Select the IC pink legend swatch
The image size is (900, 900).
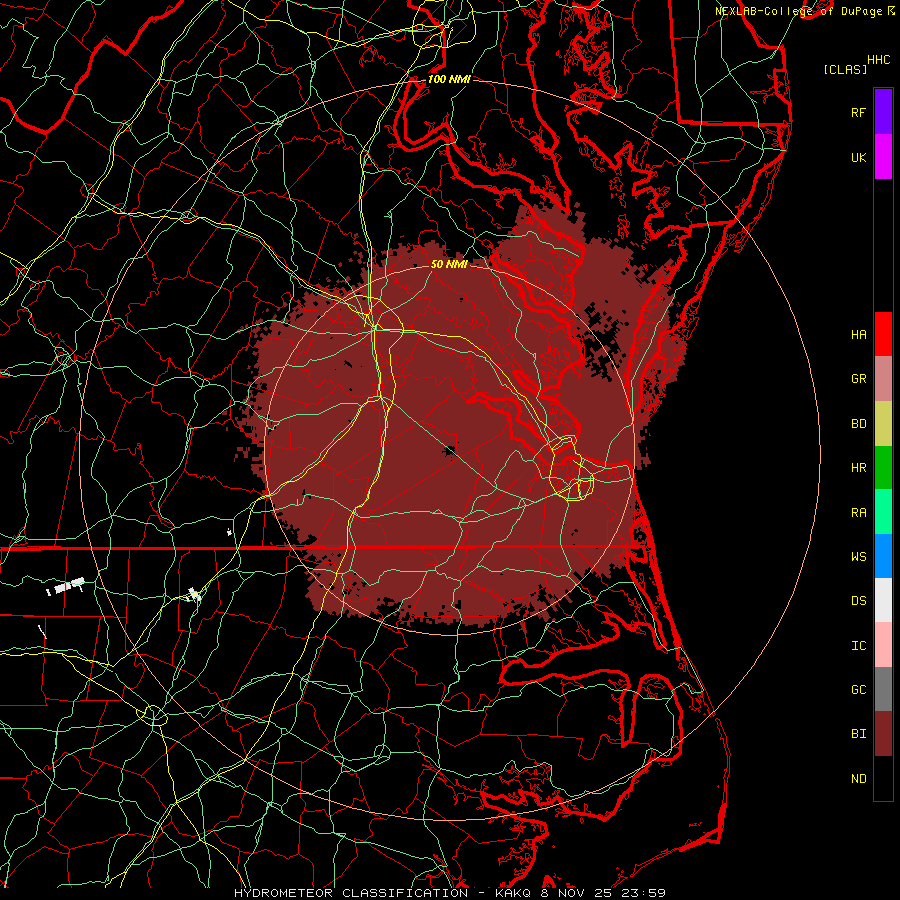pyautogui.click(x=883, y=645)
